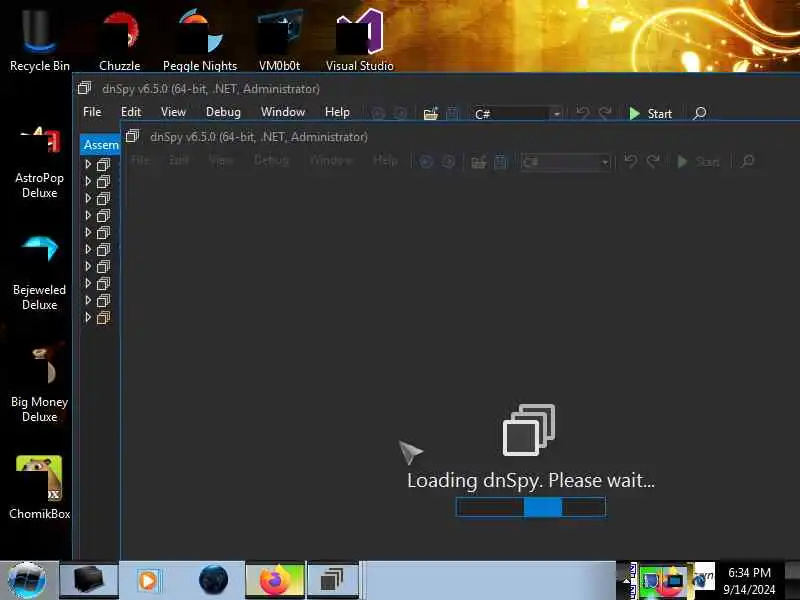Click the black box taskbar icon beside Start
The image size is (800, 600).
[89, 580]
